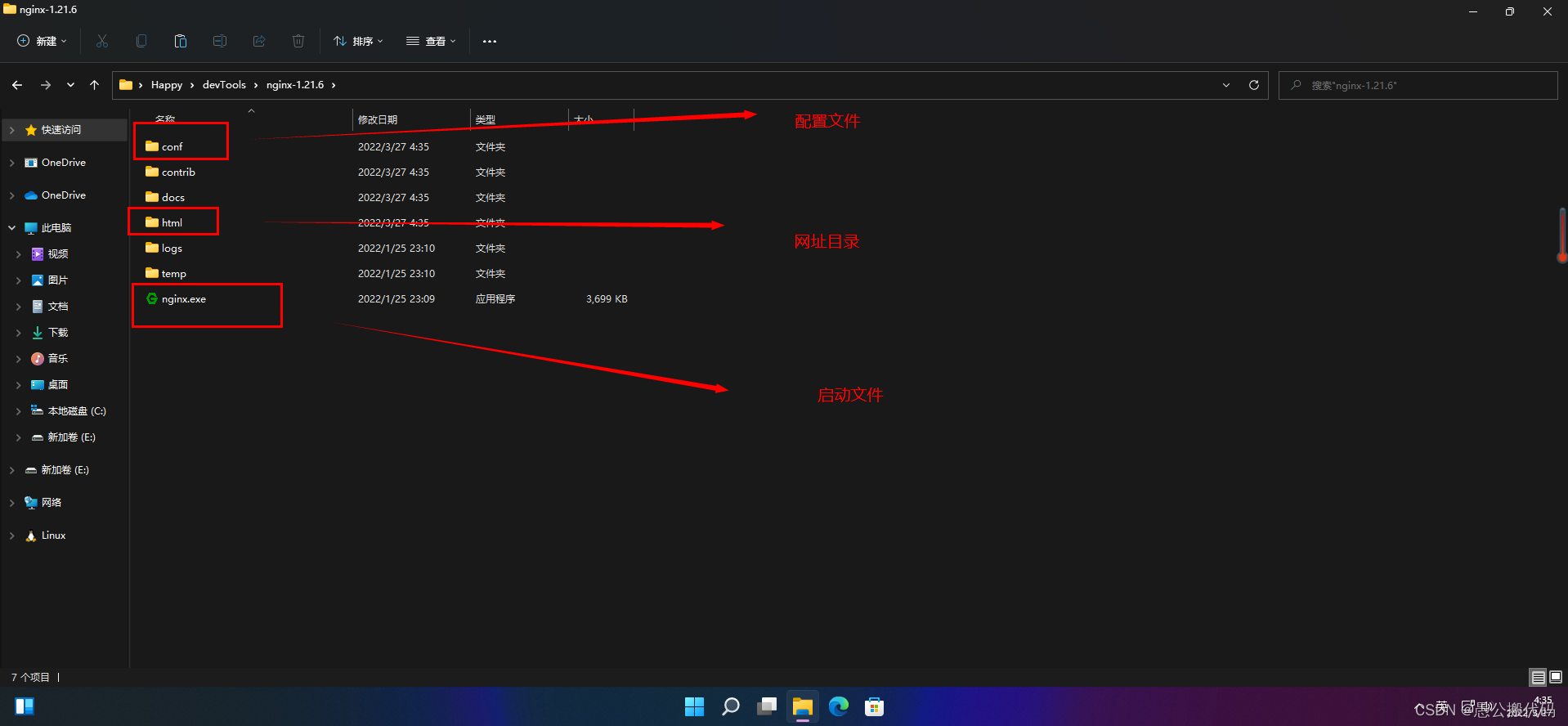Viewport: 1568px width, 726px height.
Task: Collapse the 此电脑 tree node
Action: 11,228
